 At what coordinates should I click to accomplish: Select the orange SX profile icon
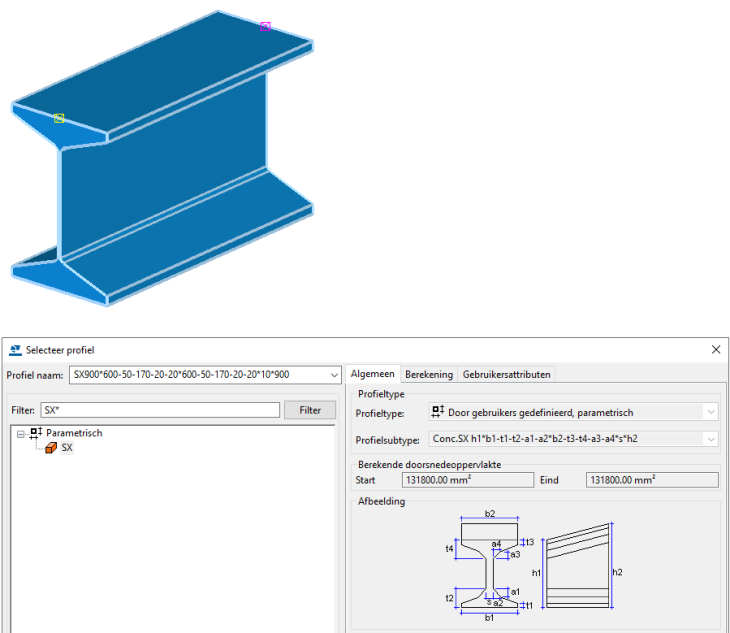tap(49, 448)
